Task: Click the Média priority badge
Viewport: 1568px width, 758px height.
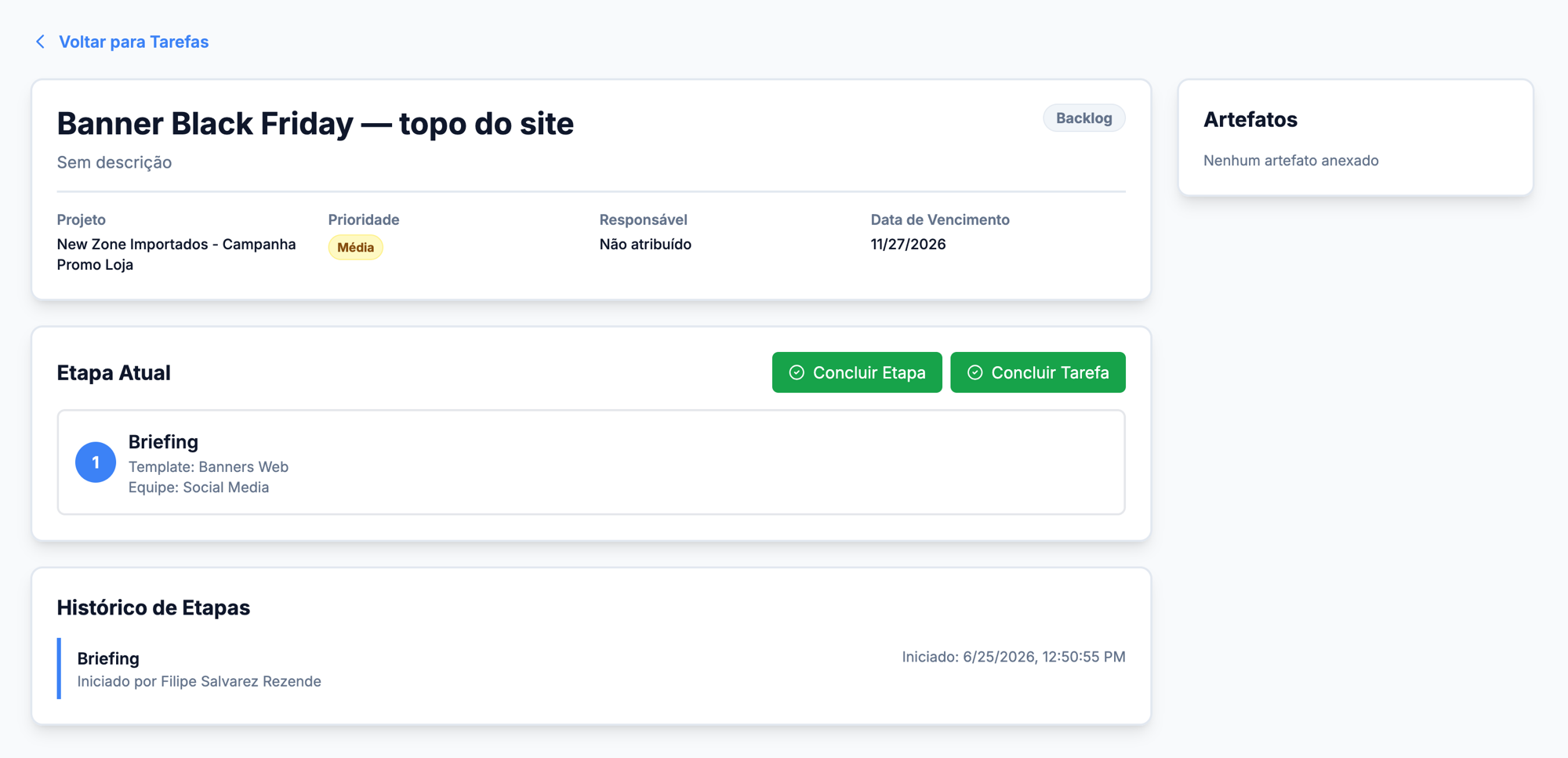Action: 355,248
